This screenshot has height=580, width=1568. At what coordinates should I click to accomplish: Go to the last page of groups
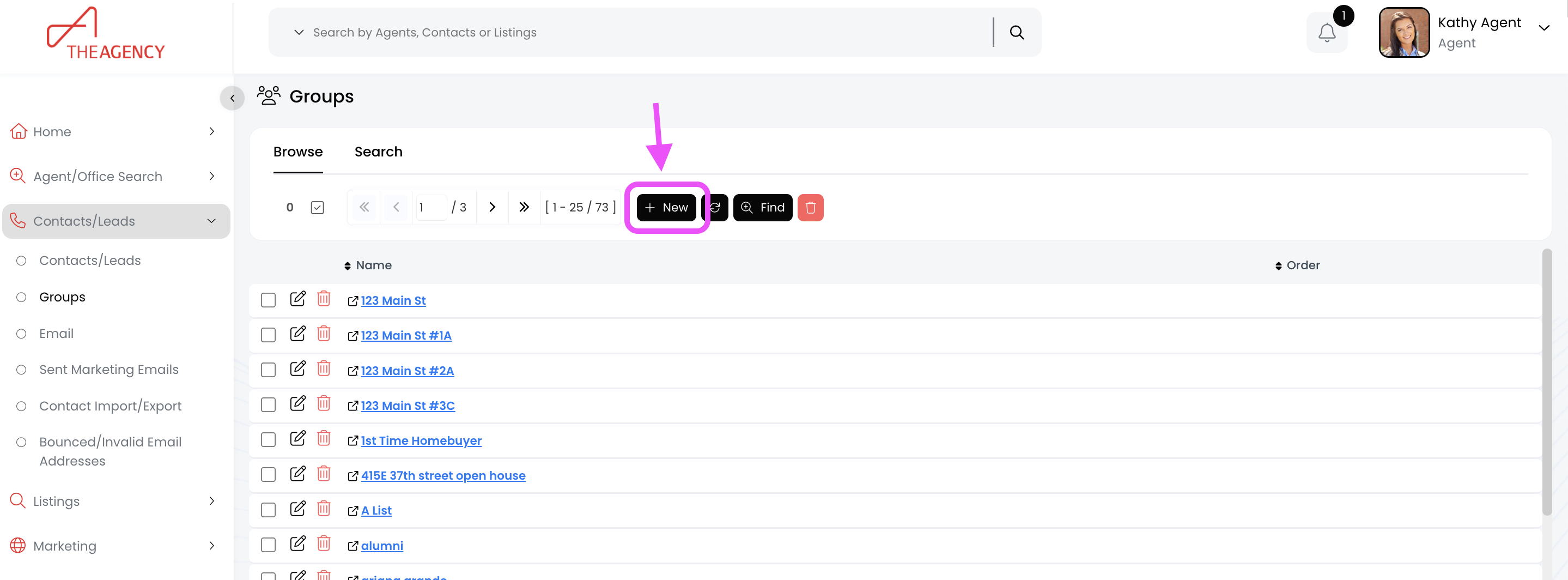click(524, 208)
